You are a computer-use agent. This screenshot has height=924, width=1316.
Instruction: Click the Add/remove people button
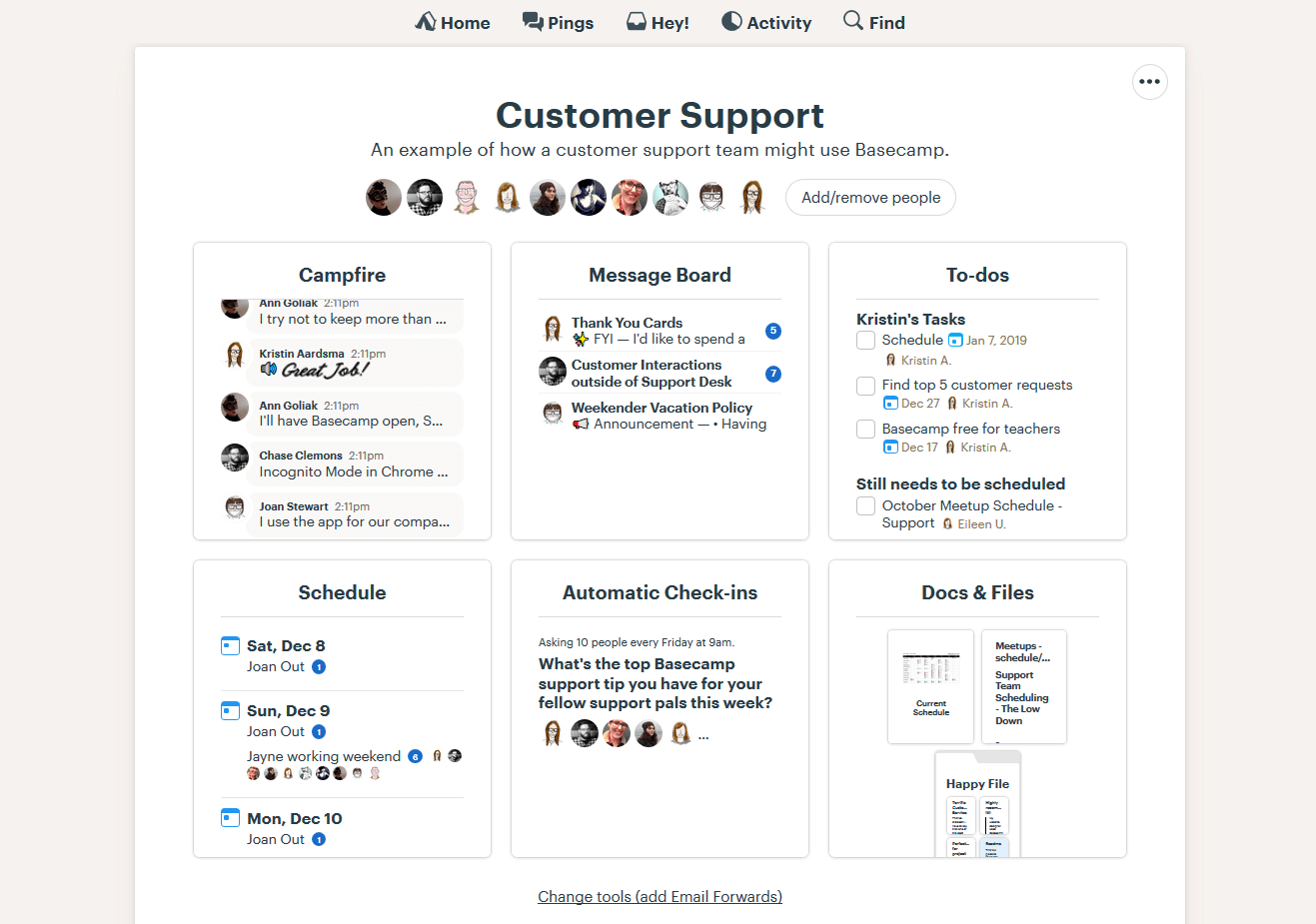870,198
